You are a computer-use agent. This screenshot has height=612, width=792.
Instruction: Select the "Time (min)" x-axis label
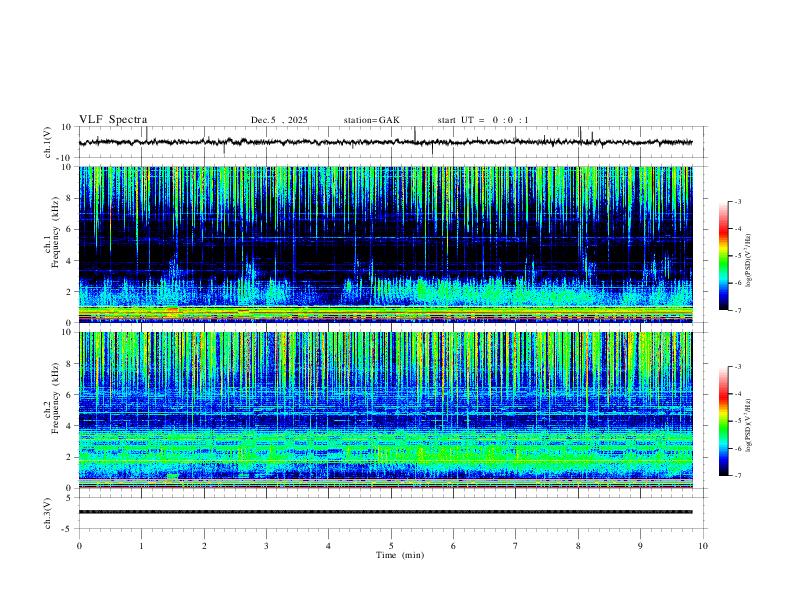(x=400, y=555)
